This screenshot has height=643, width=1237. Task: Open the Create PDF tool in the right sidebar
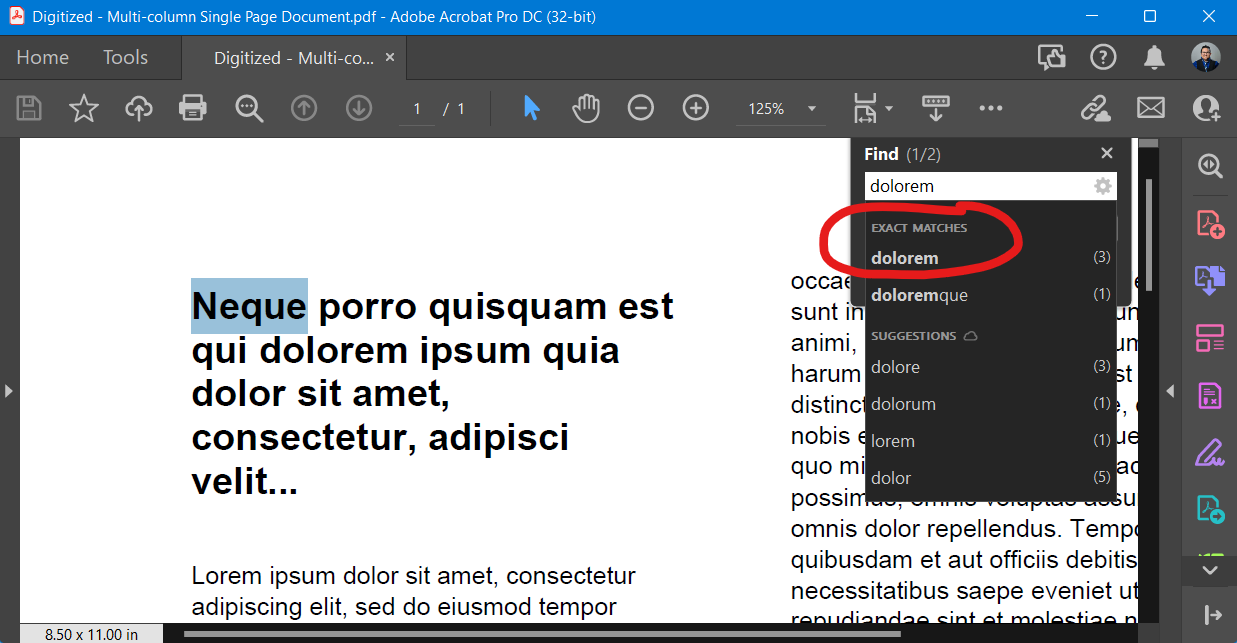1210,224
